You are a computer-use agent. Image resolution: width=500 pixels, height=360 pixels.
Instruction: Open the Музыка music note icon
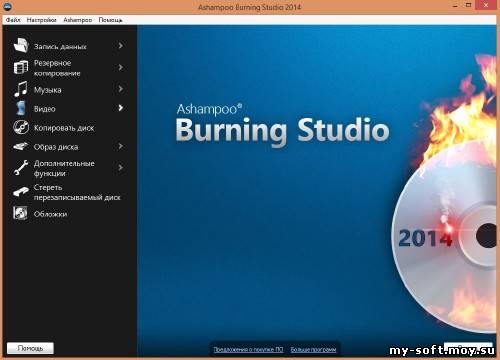click(21, 89)
